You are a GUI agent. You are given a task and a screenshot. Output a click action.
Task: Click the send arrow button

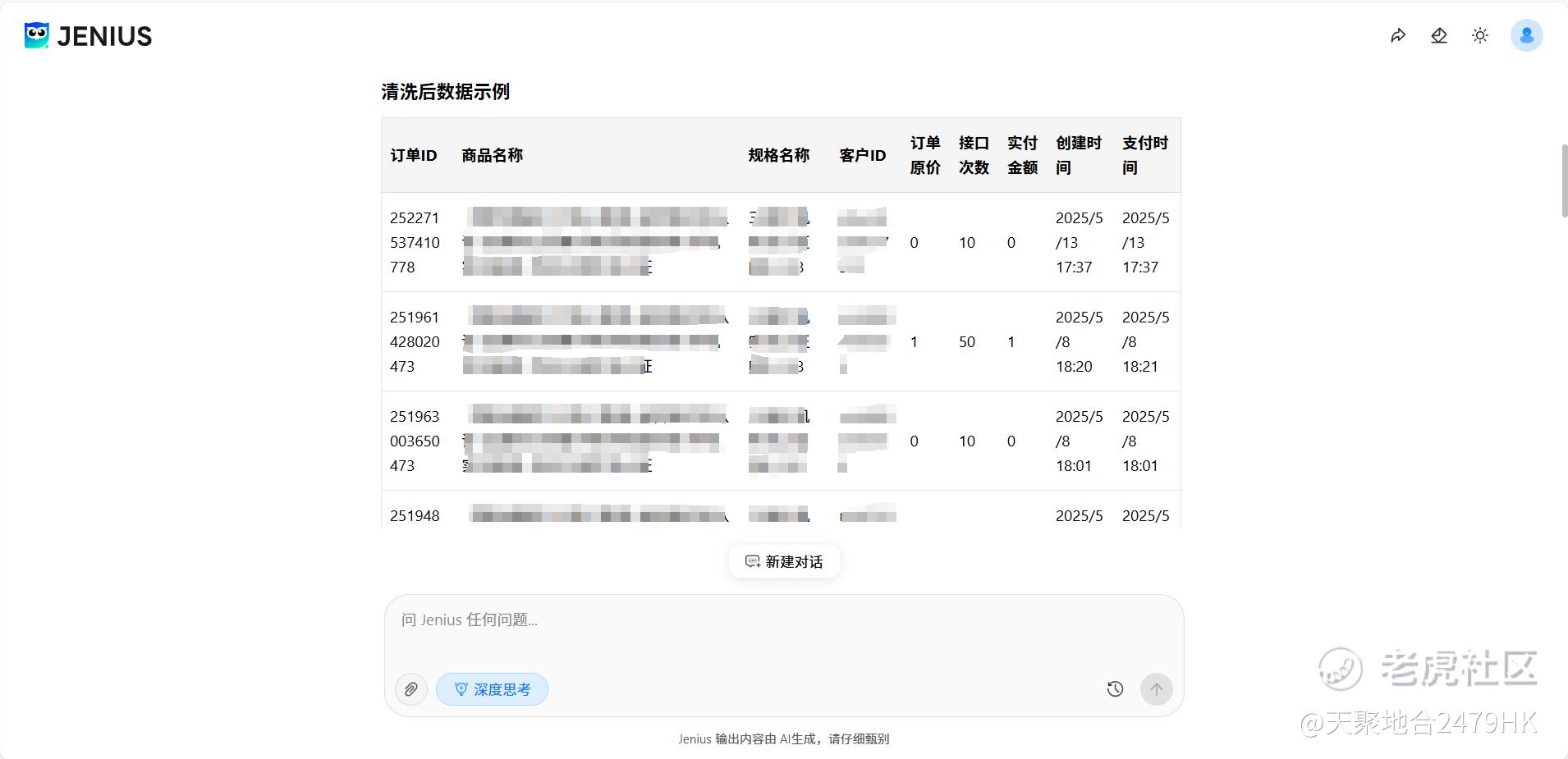tap(1156, 689)
